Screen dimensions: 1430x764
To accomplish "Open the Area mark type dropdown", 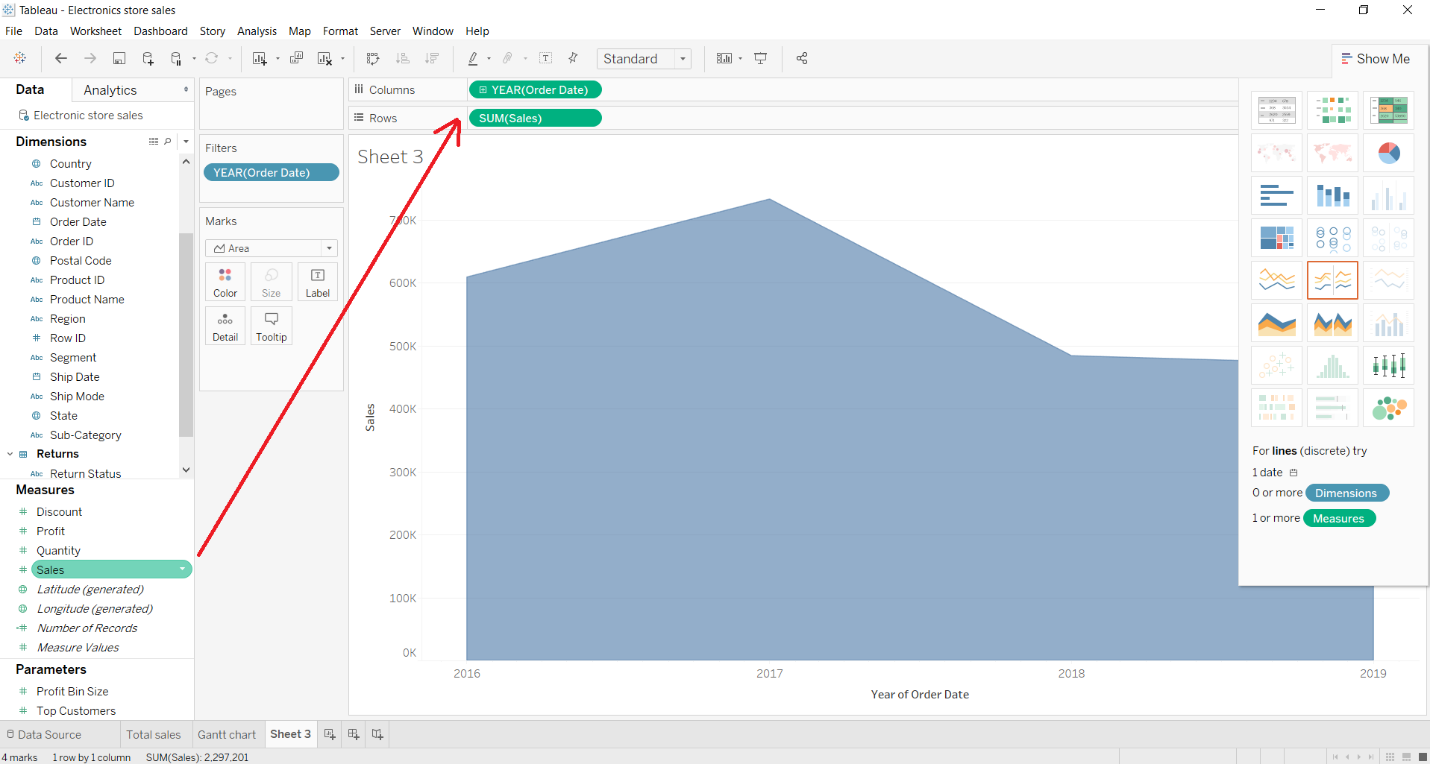I will pyautogui.click(x=271, y=248).
